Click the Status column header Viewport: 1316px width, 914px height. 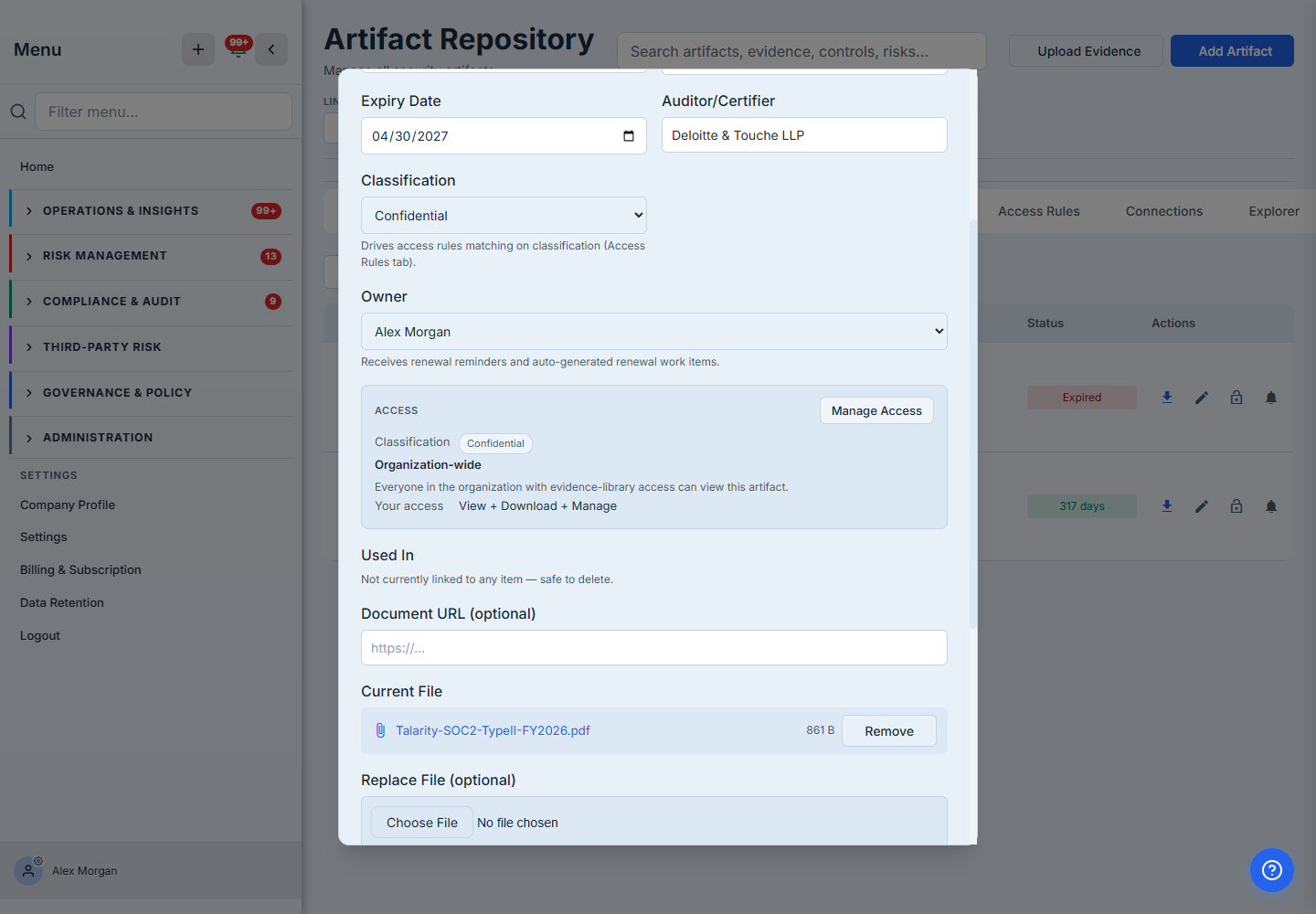(1045, 324)
